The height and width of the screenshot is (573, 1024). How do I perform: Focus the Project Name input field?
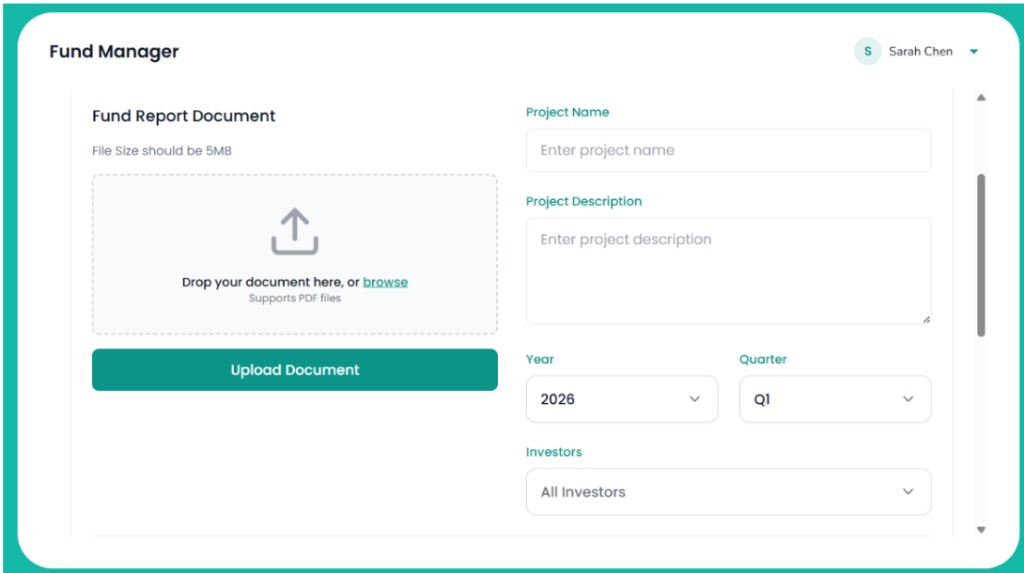point(728,150)
